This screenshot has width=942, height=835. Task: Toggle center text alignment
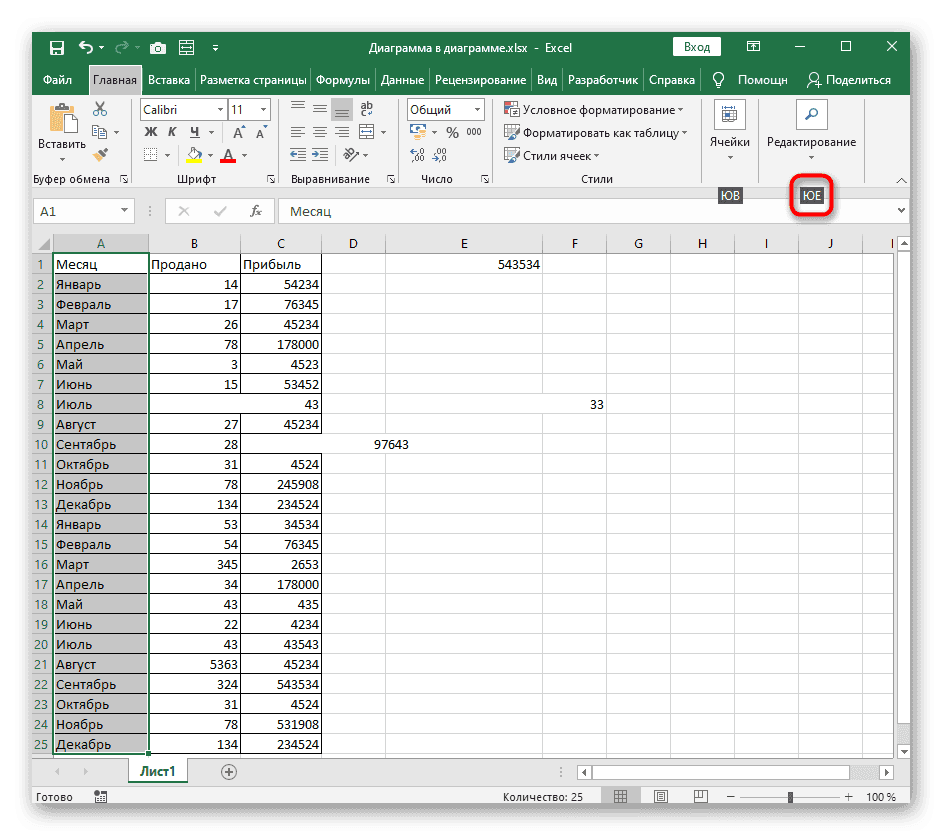coord(319,132)
